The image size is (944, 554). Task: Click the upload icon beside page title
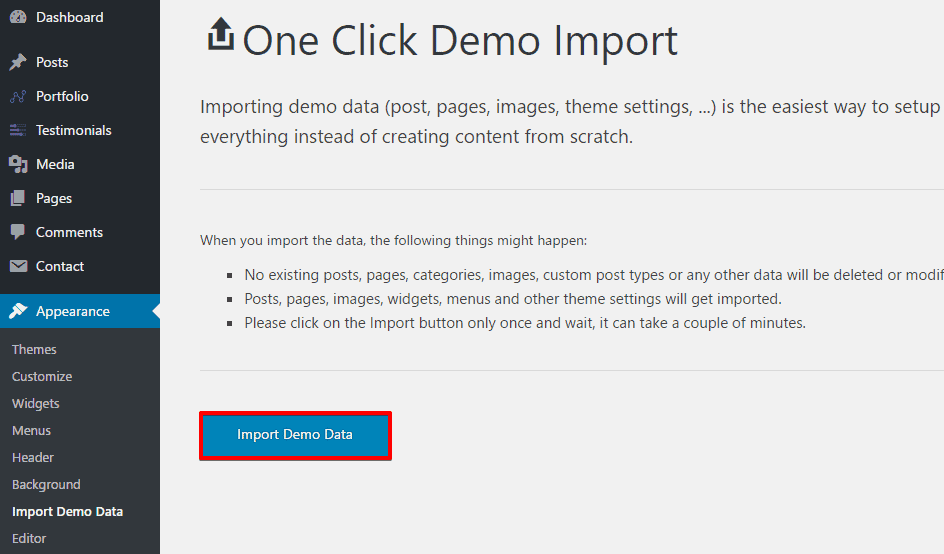[x=219, y=36]
